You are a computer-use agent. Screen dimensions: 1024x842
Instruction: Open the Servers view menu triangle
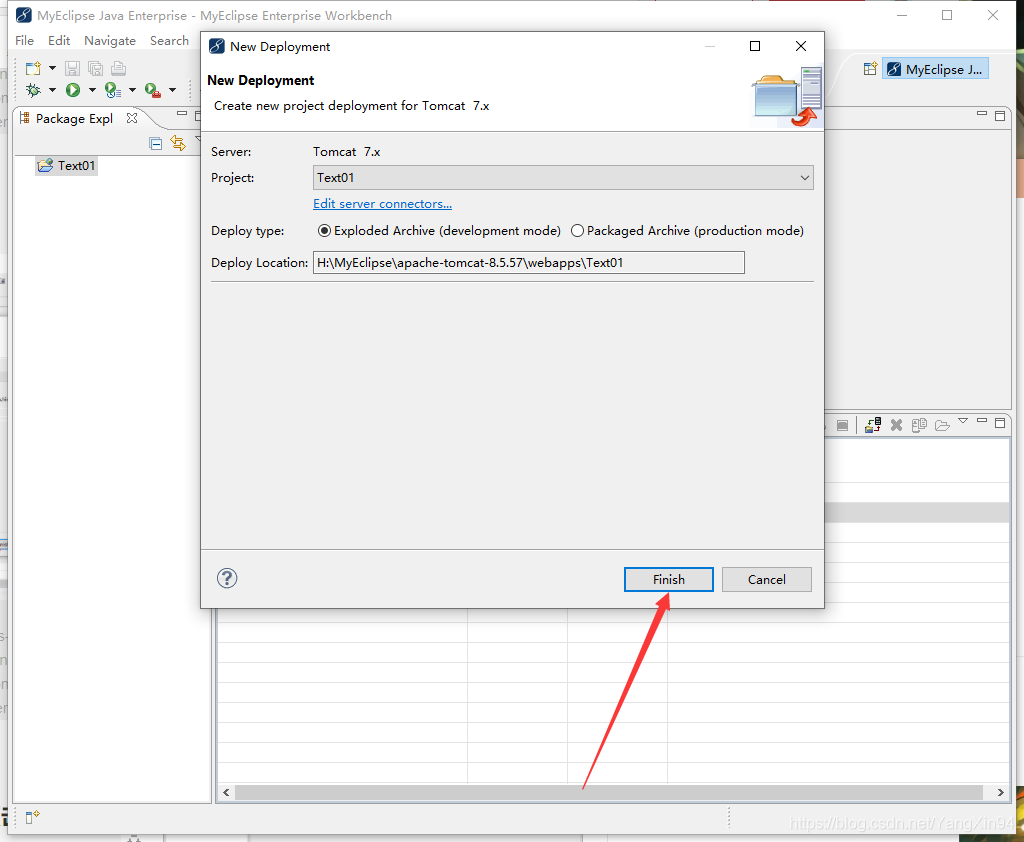963,421
